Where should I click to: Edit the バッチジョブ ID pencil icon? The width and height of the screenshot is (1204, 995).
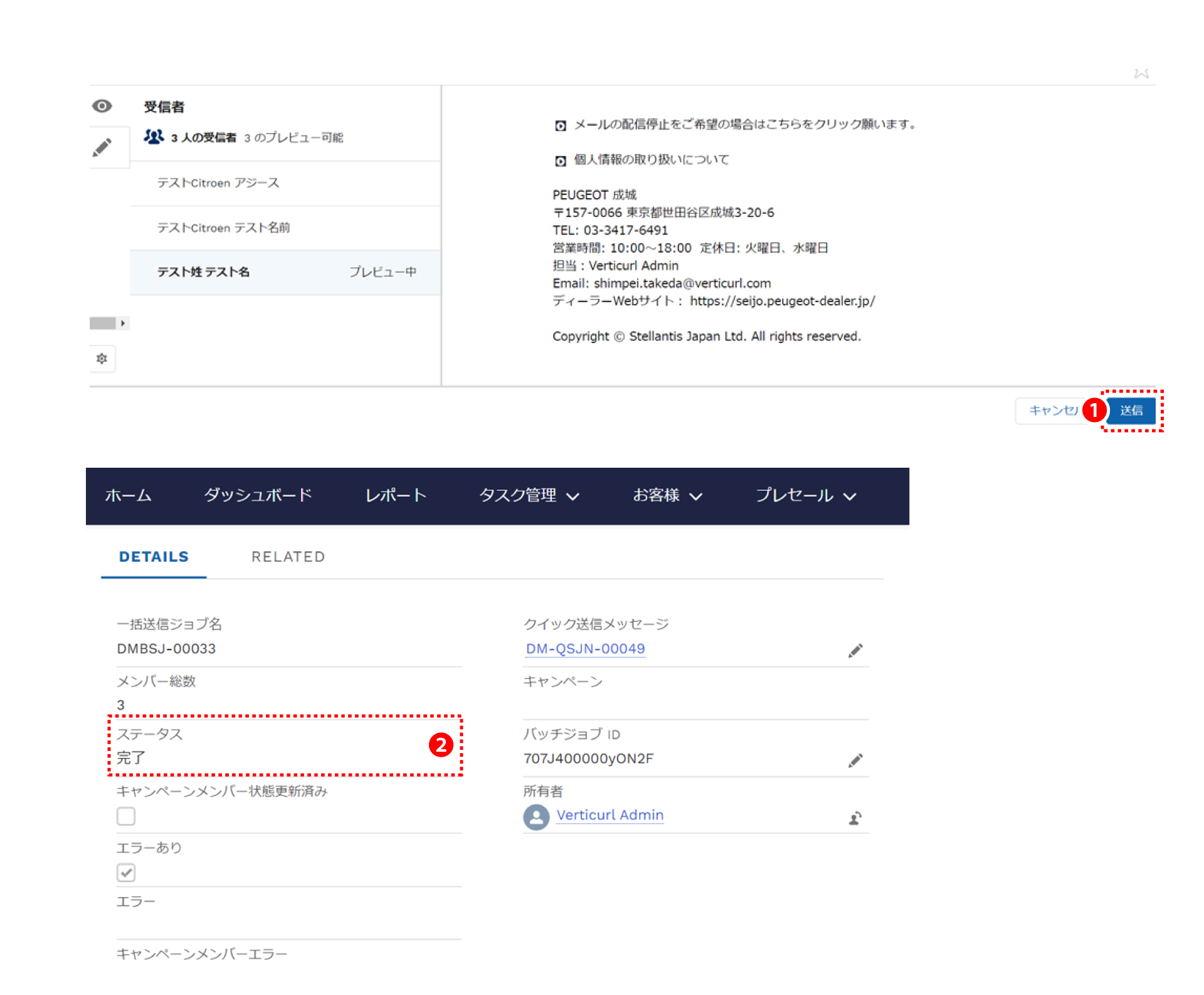click(x=855, y=761)
